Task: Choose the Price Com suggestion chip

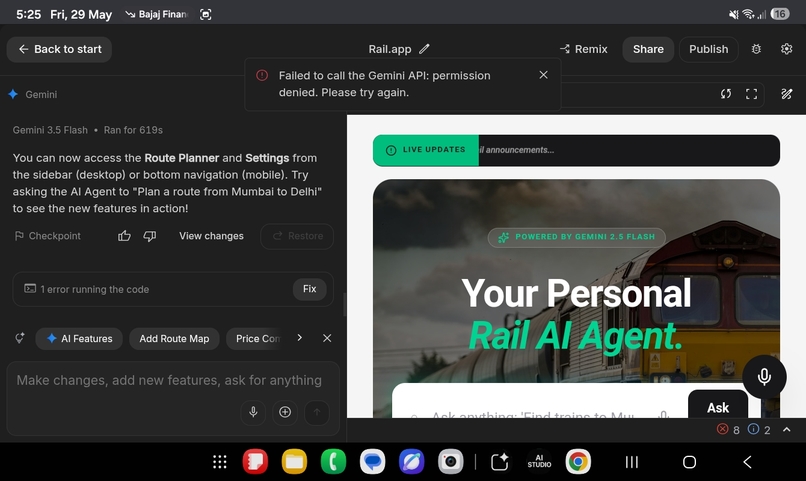Action: [257, 339]
